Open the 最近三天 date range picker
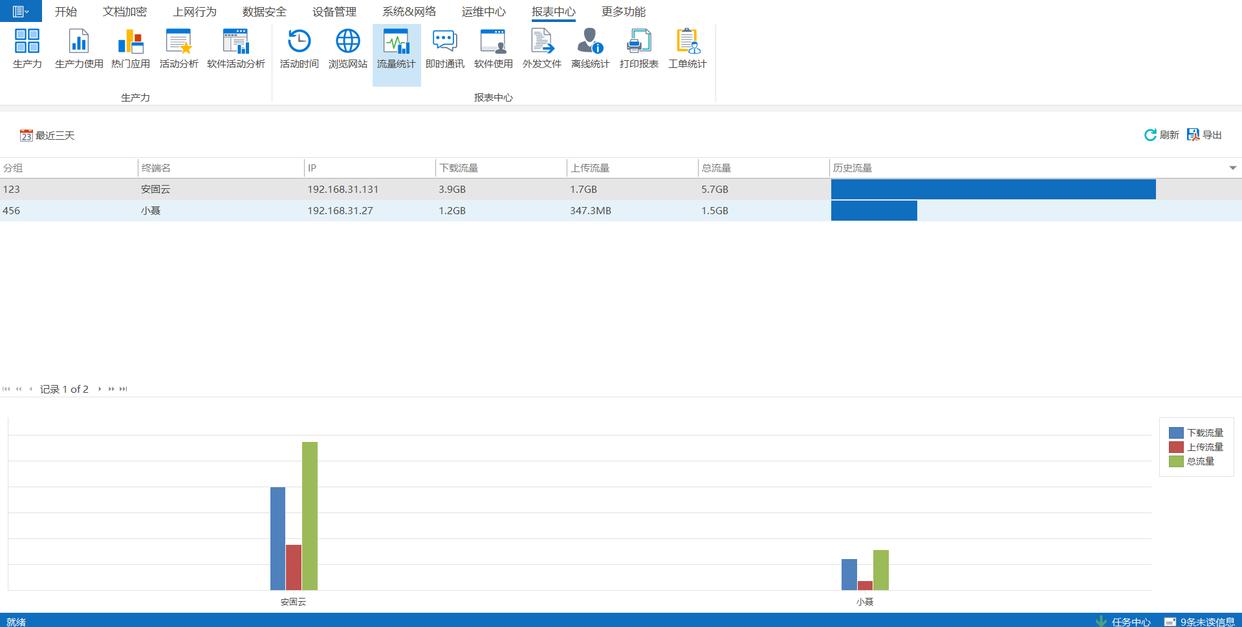1242x627 pixels. click(x=47, y=135)
